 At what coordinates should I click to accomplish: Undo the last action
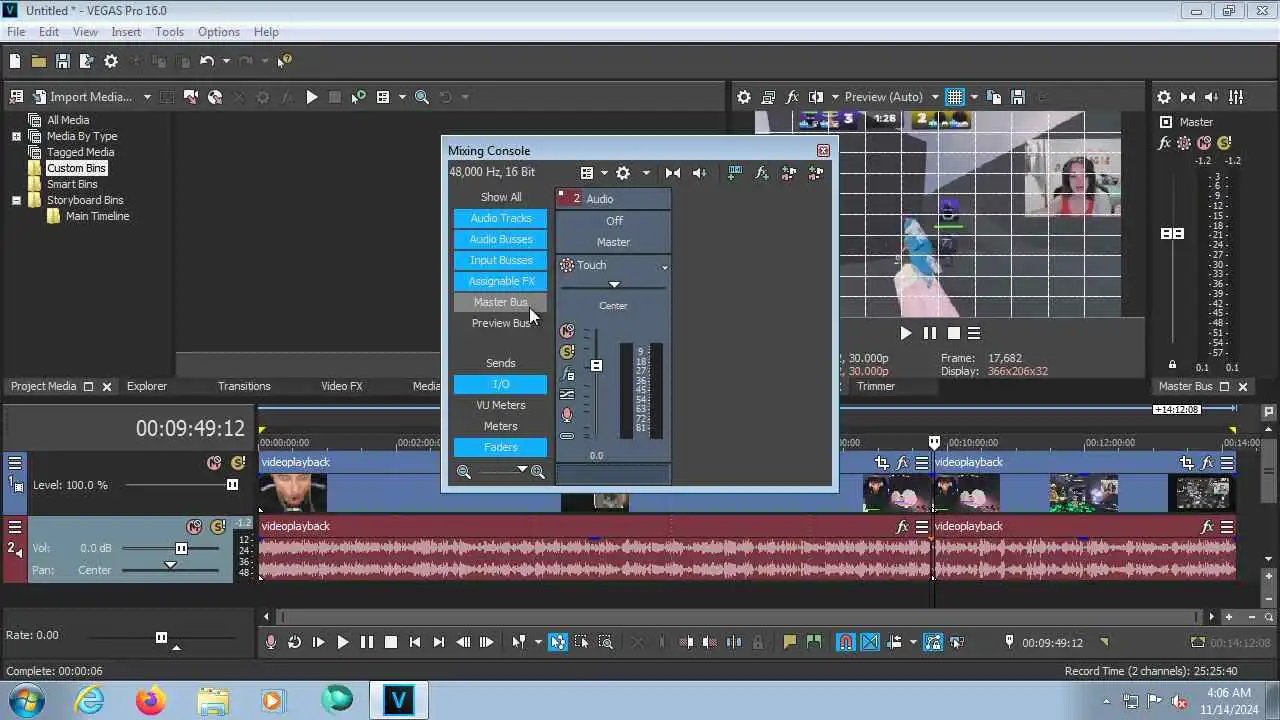click(x=206, y=61)
